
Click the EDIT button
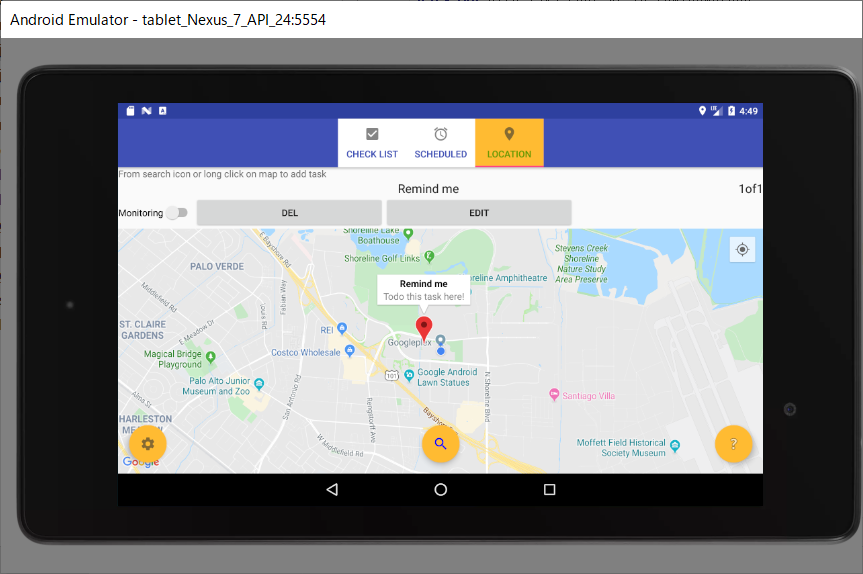point(479,213)
